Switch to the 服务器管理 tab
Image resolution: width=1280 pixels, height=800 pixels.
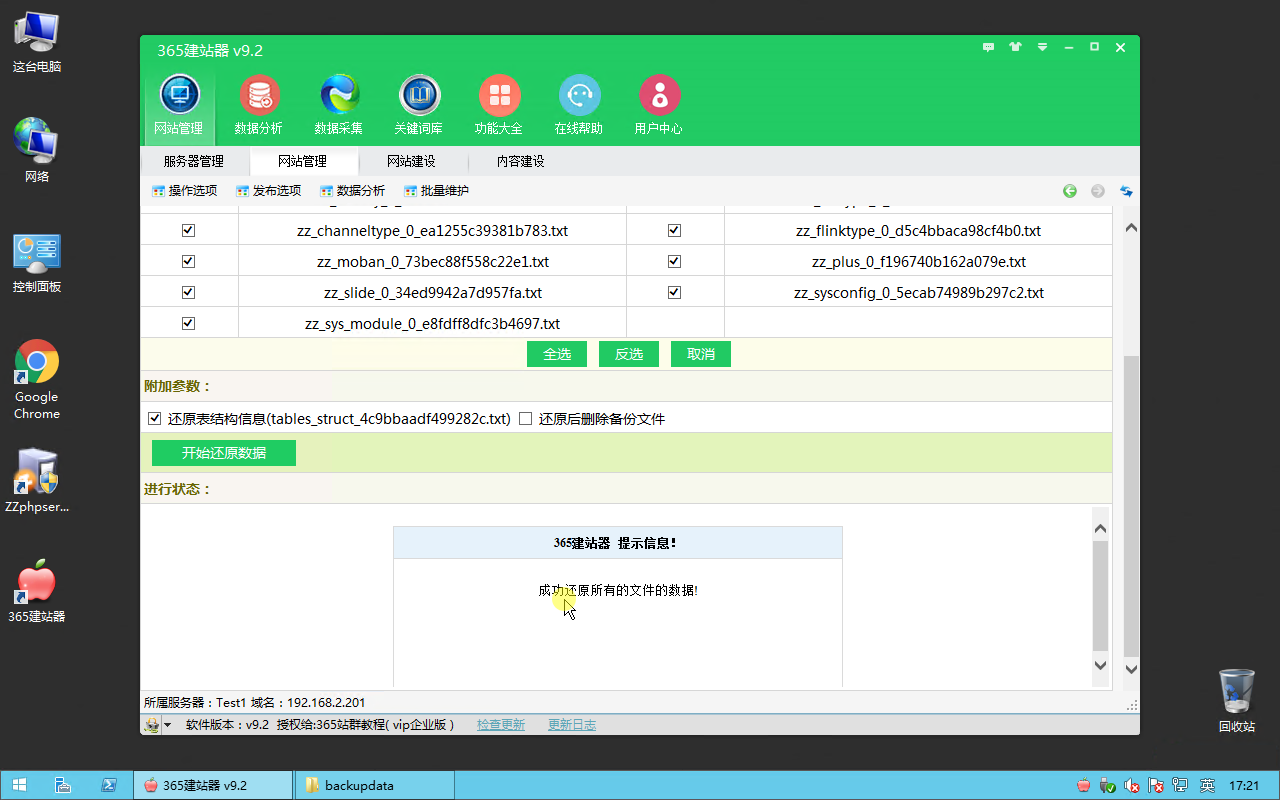(194, 161)
